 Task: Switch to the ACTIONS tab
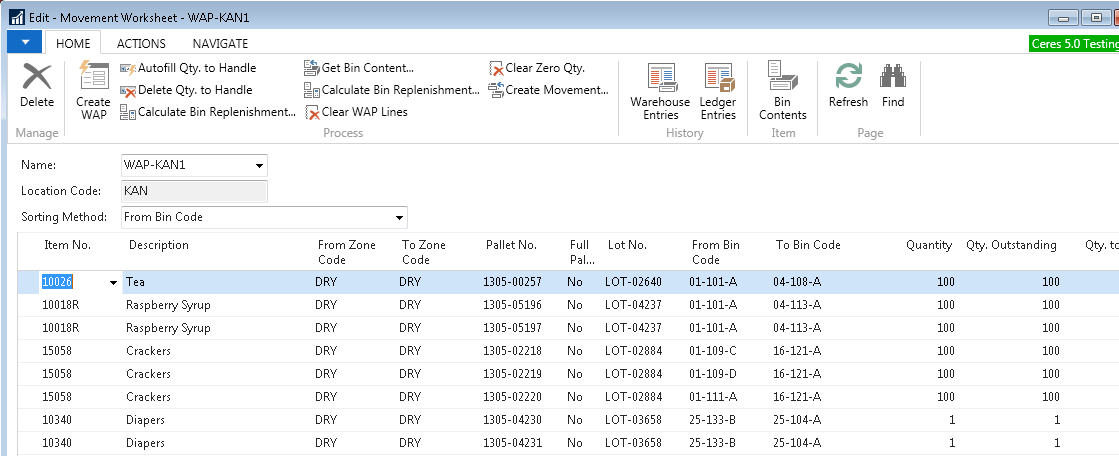click(141, 43)
